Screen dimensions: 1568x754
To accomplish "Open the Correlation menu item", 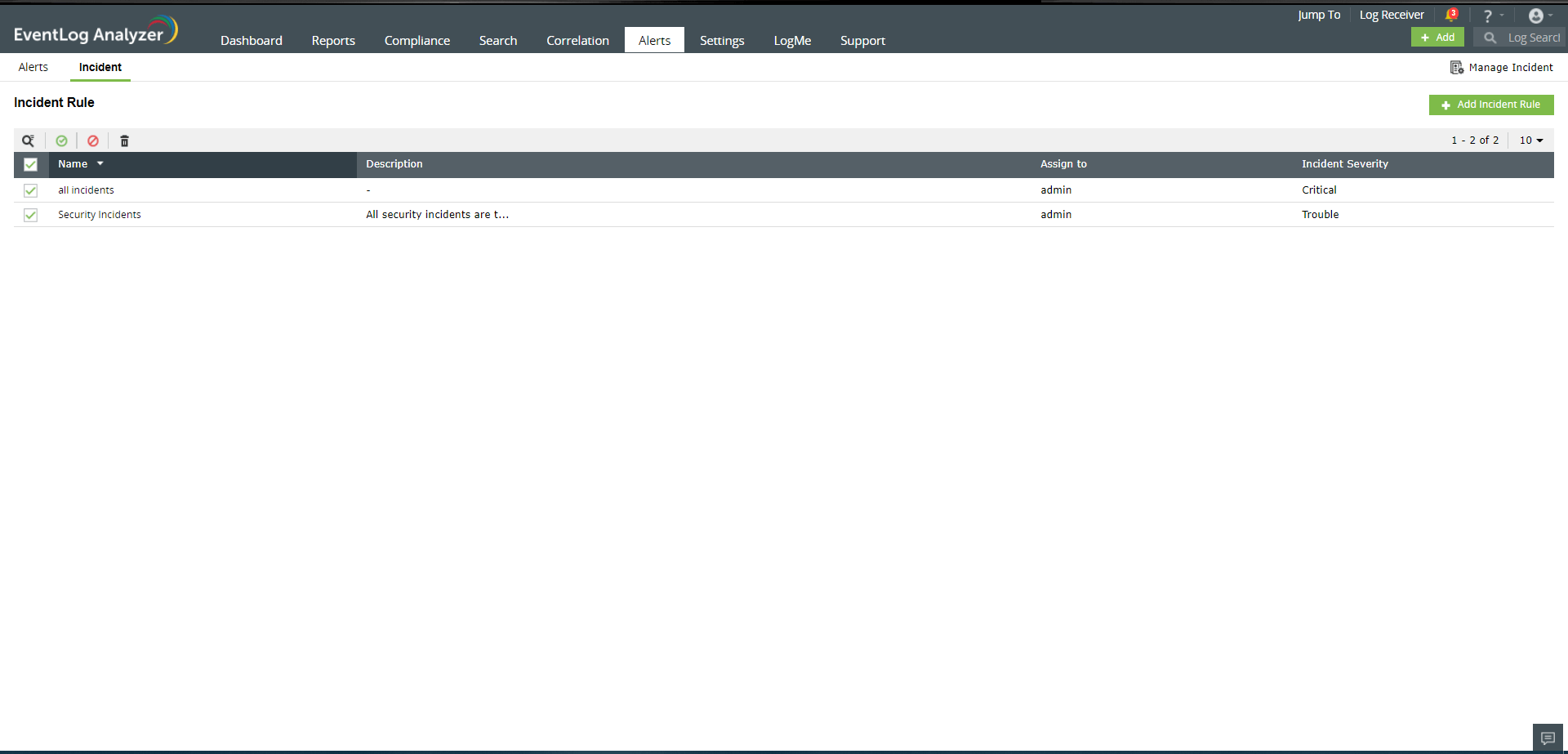I will tap(577, 40).
